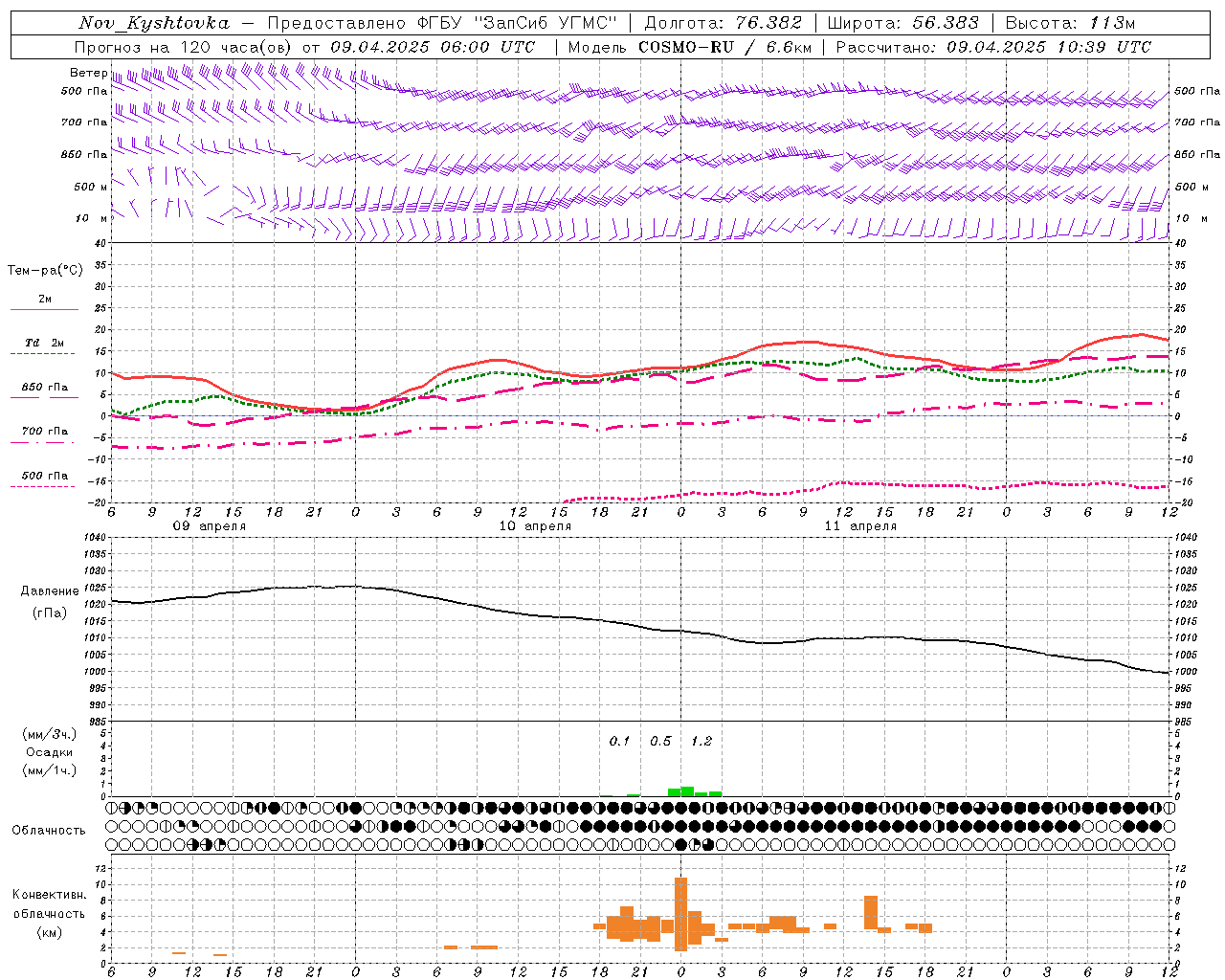Click the 850 гПа temperature legend entry
This screenshot has width=1225, height=980.
click(45, 388)
